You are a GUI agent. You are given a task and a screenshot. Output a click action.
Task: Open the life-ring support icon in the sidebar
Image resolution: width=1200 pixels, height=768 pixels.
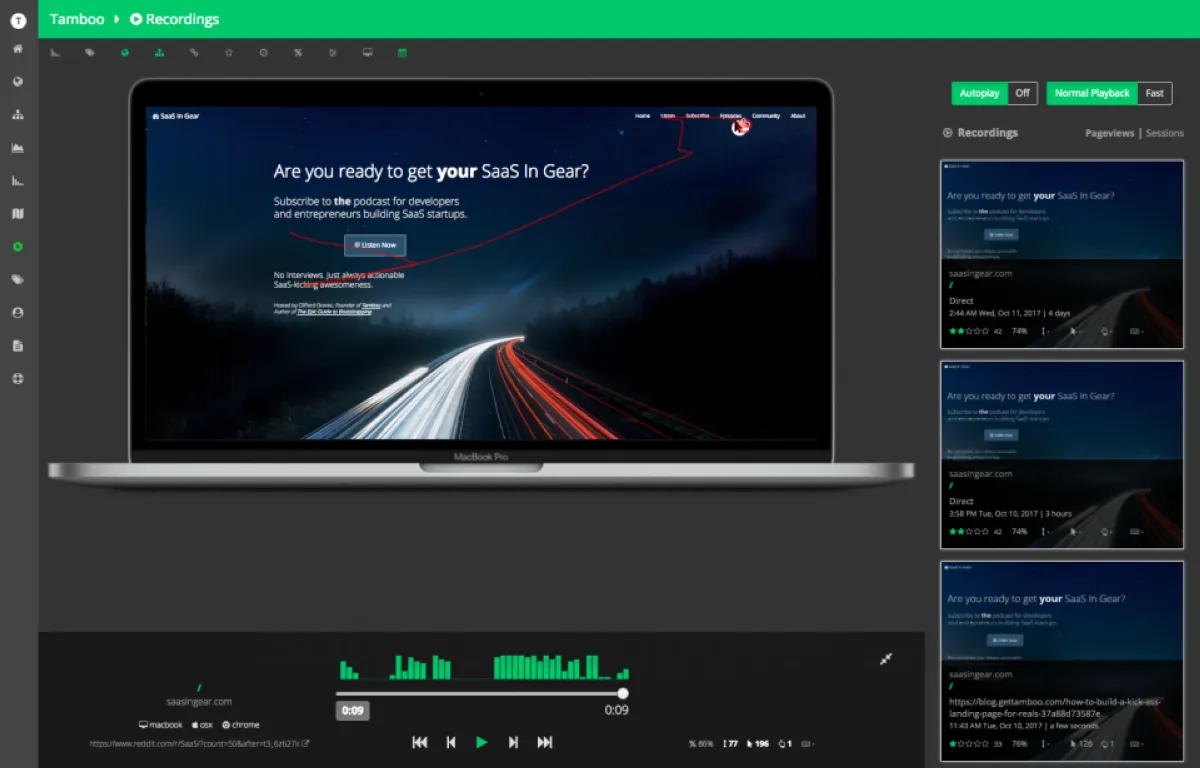tap(18, 379)
